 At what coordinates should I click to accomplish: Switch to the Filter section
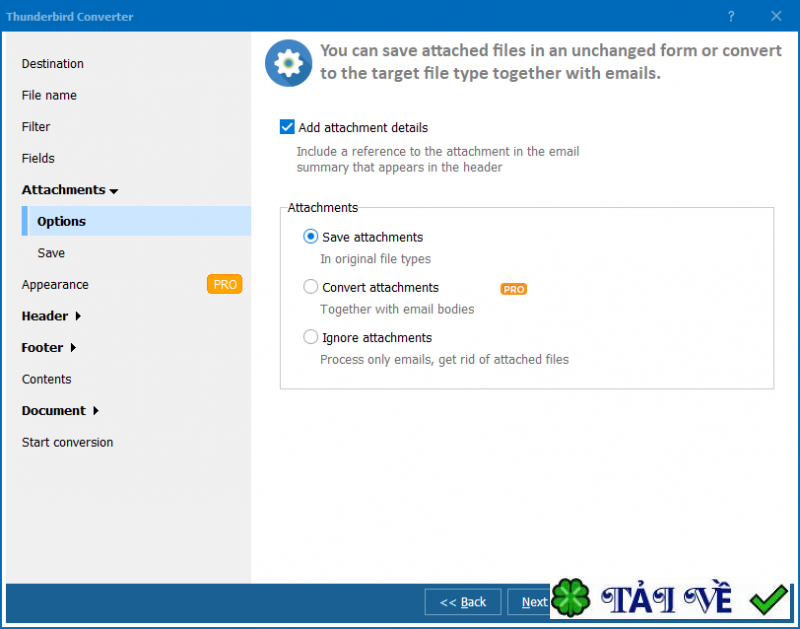coord(35,126)
